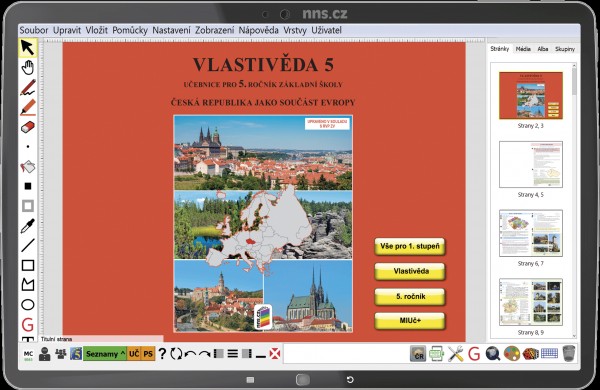Click the redo arrow icon
Viewport: 600px width, 390px height.
[204, 354]
